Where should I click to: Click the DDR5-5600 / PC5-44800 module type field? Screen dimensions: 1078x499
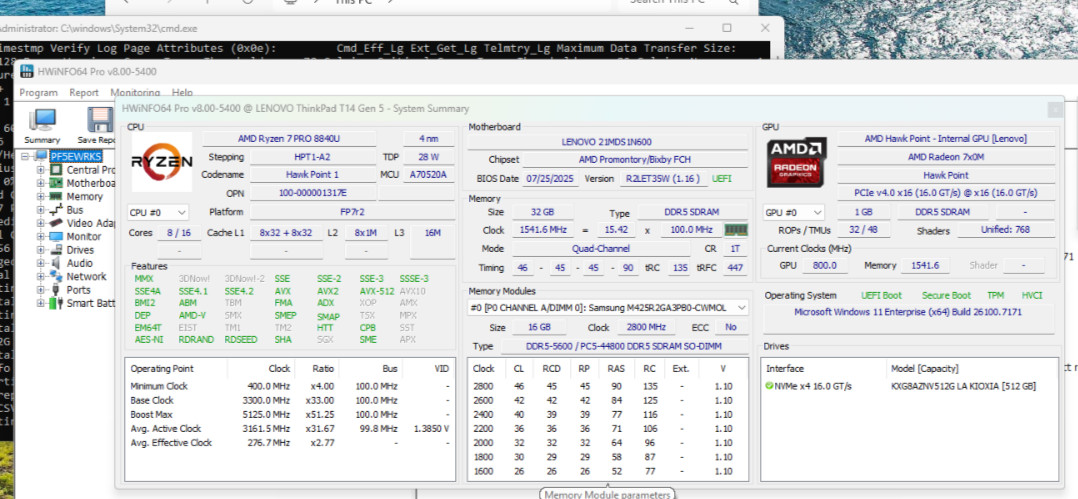tap(624, 346)
